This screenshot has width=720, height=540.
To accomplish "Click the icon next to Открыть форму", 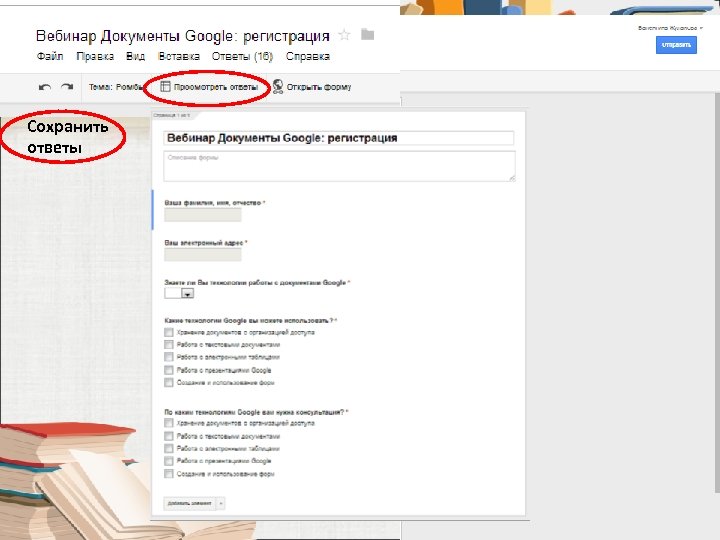I will 278,87.
